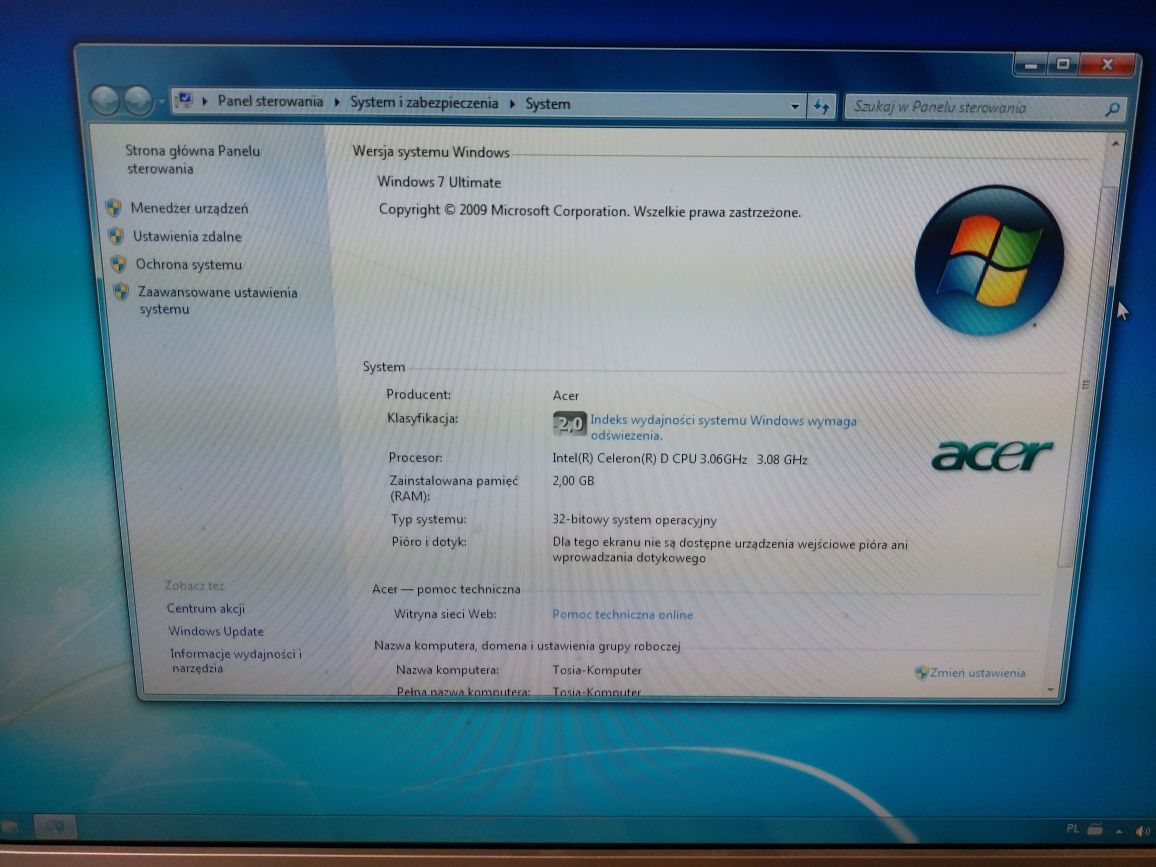Click the Acer logo
This screenshot has height=867, width=1156.
coord(992,455)
